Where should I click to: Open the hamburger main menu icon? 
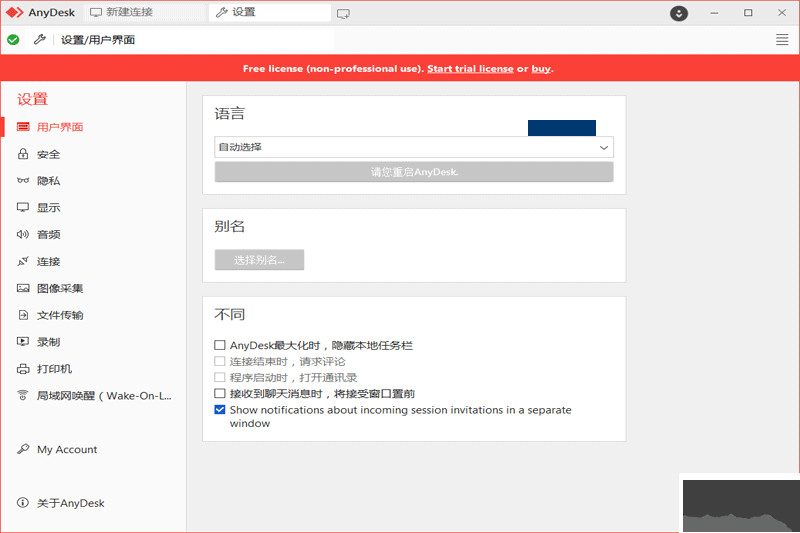click(782, 40)
